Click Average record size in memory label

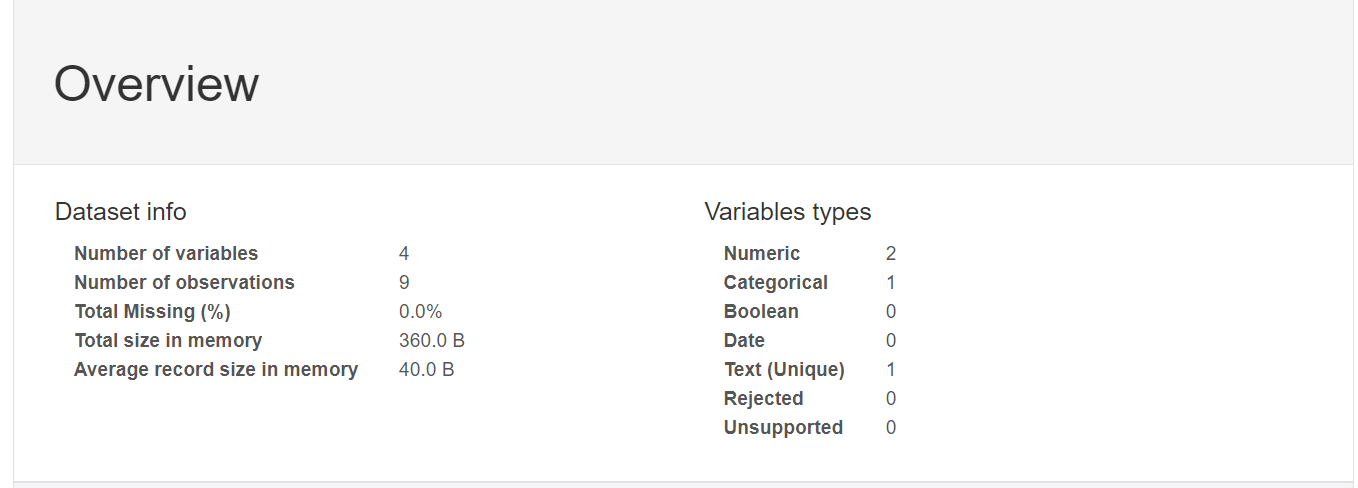tap(216, 370)
